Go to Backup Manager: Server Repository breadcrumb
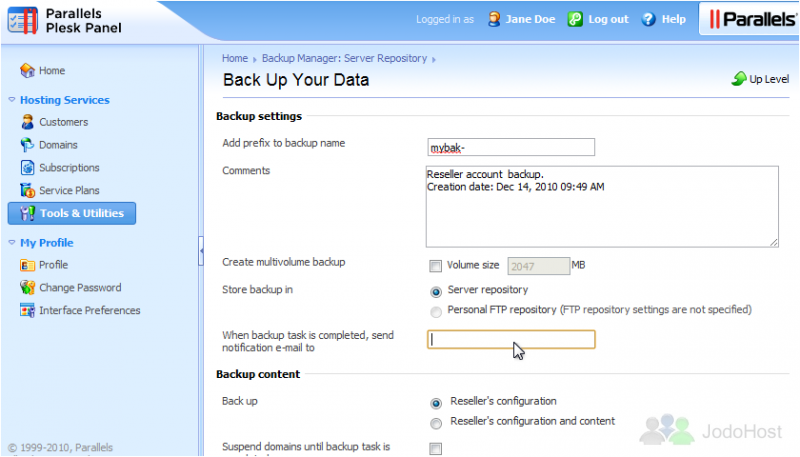This screenshot has height=457, width=800. click(x=344, y=59)
